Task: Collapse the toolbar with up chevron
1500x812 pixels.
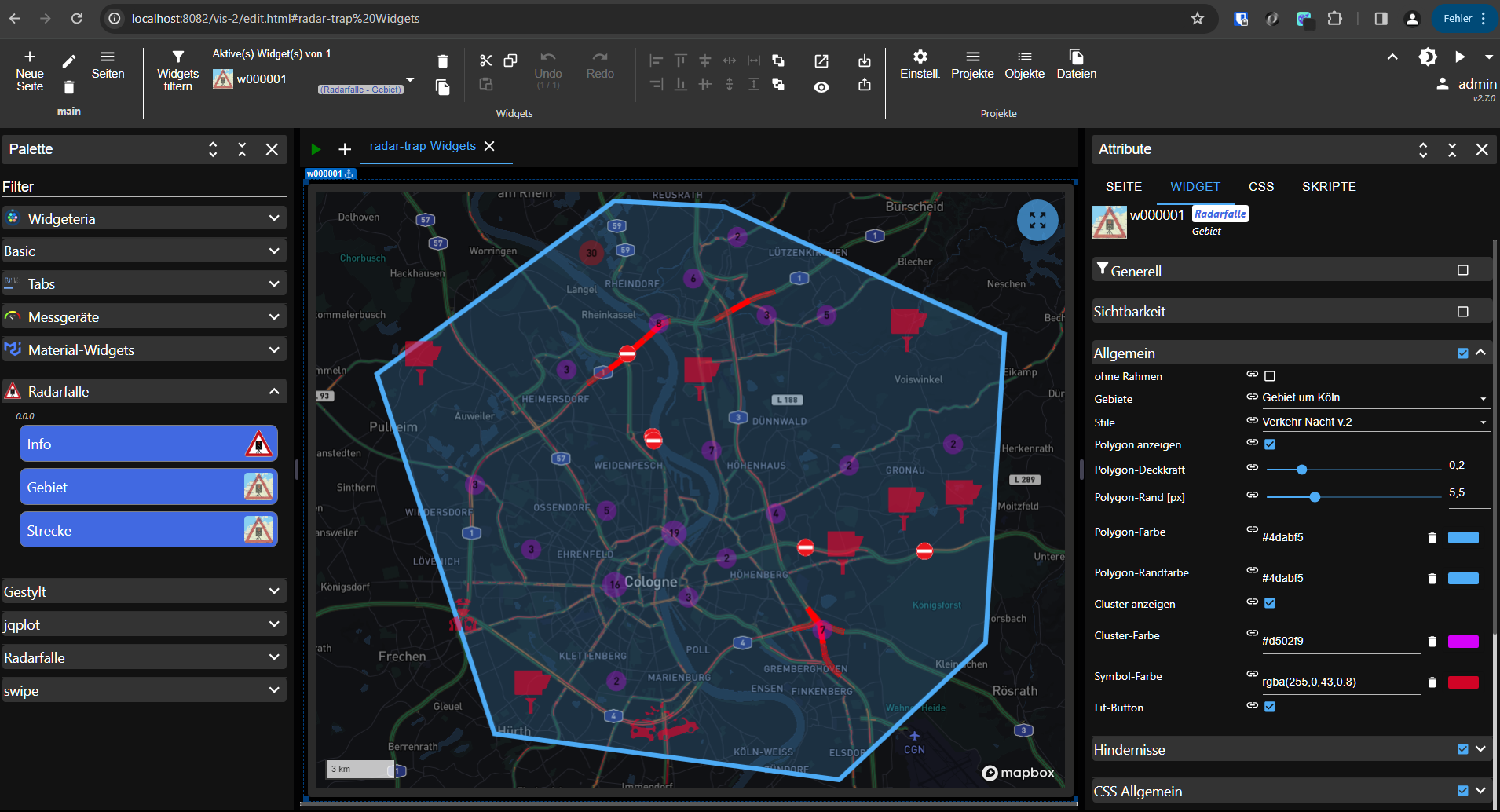Action: pyautogui.click(x=1392, y=57)
